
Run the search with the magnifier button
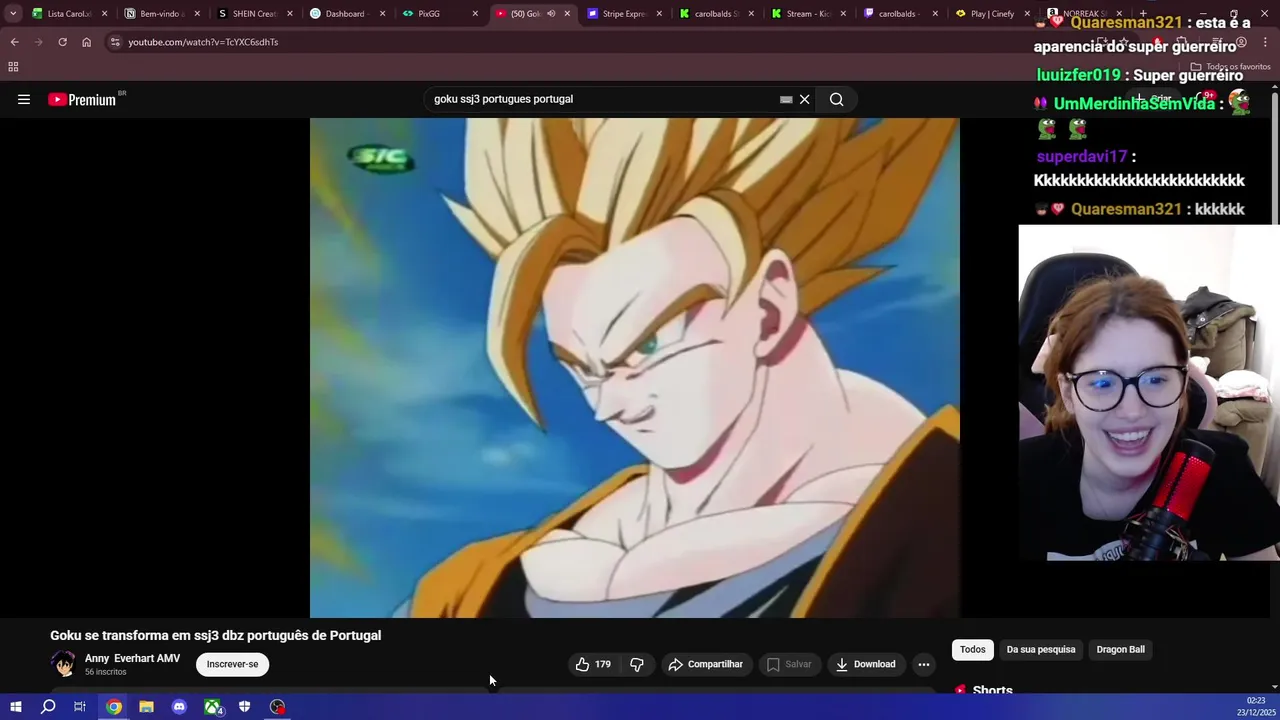(x=836, y=99)
